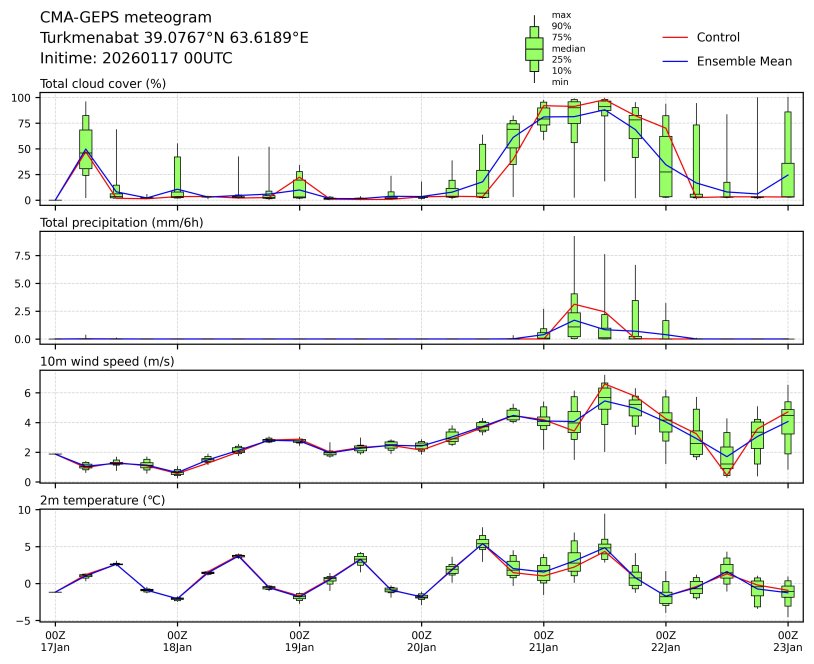Click the Total cloud cover (%) panel title

(103, 83)
